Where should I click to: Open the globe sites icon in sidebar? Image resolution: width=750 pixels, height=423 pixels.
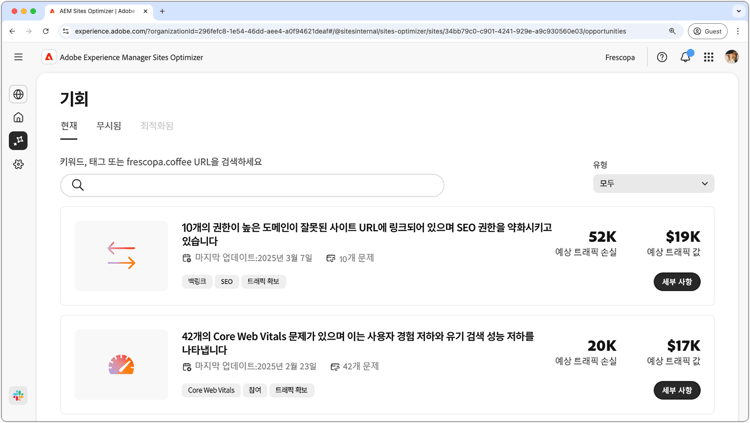click(18, 94)
